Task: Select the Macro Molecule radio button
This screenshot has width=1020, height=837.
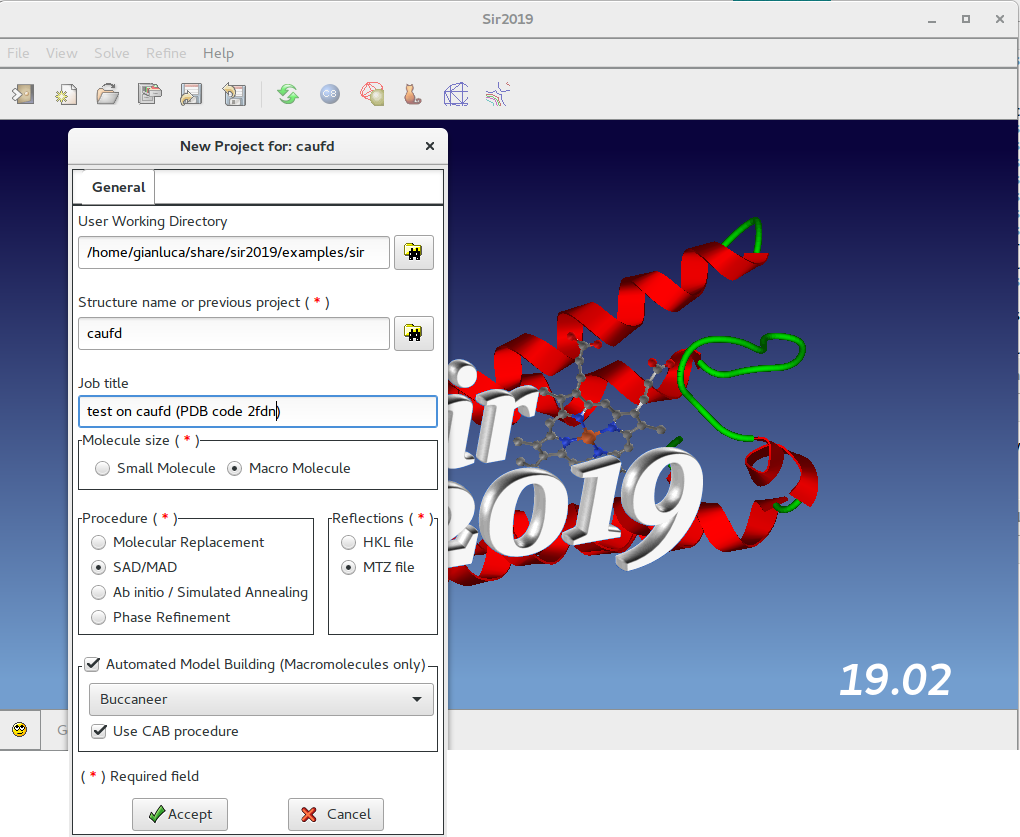Action: (x=235, y=468)
